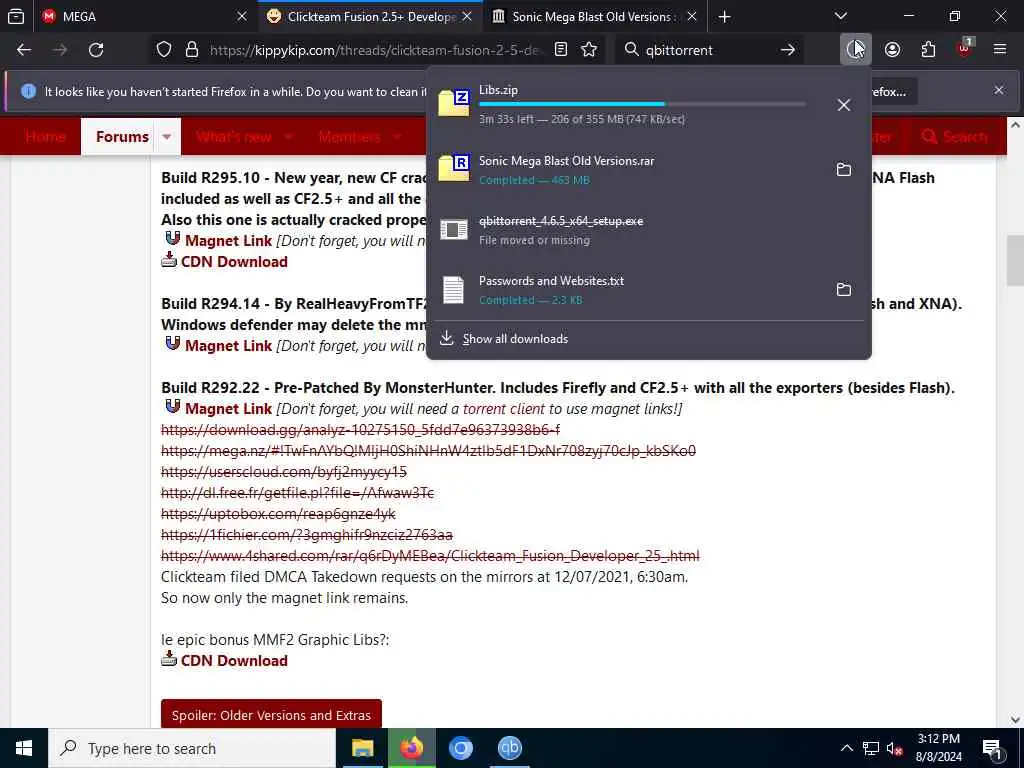Click Magnet Link for Build R294.14
1024x768 pixels.
[228, 345]
